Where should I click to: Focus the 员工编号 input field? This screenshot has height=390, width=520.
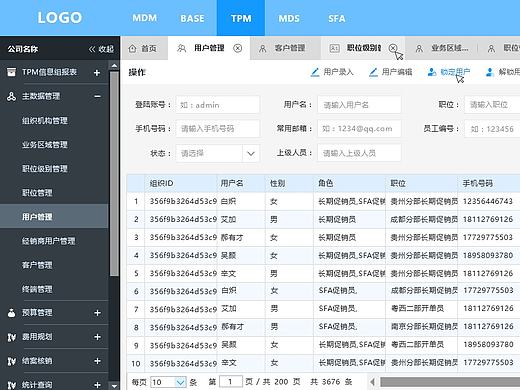coord(492,129)
